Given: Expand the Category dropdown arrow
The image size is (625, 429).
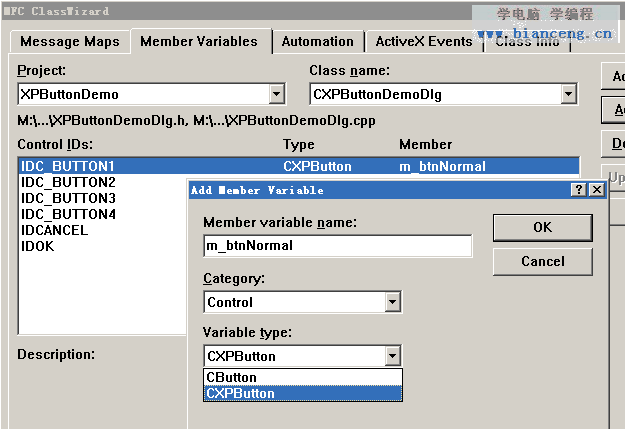Looking at the screenshot, I should point(393,302).
